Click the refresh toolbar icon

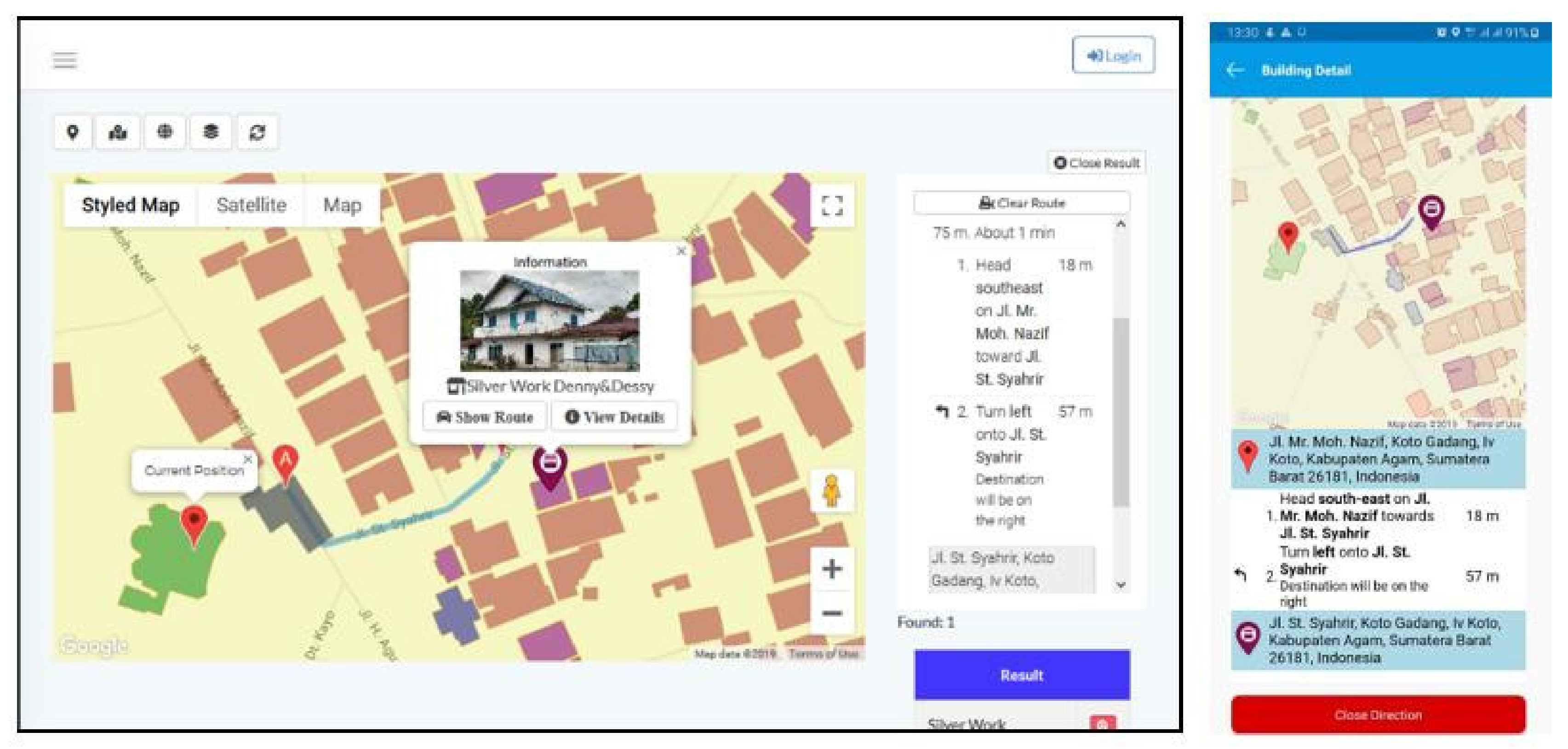pyautogui.click(x=257, y=132)
